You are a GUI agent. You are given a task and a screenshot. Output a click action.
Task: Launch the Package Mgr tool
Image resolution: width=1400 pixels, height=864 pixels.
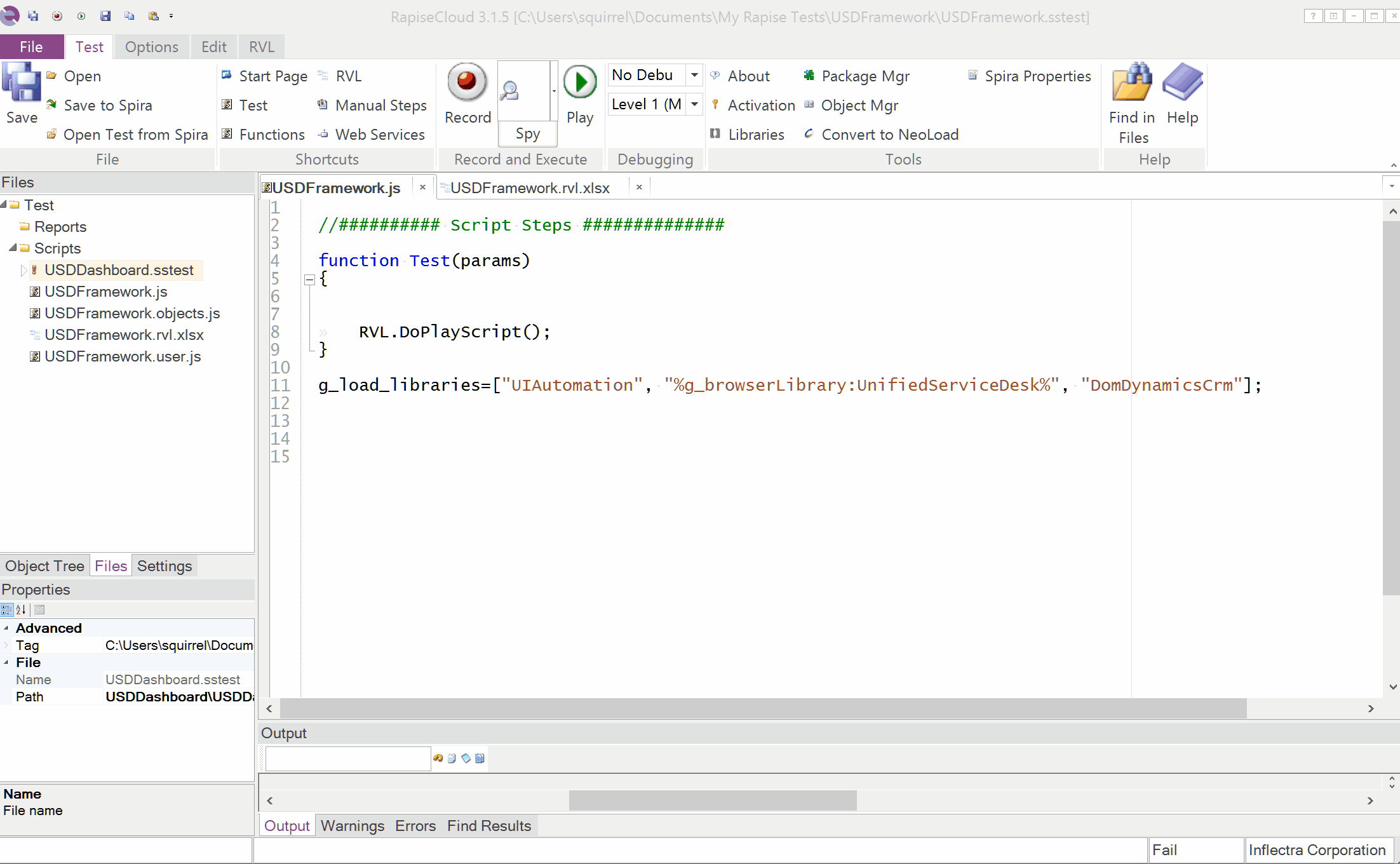pyautogui.click(x=865, y=76)
